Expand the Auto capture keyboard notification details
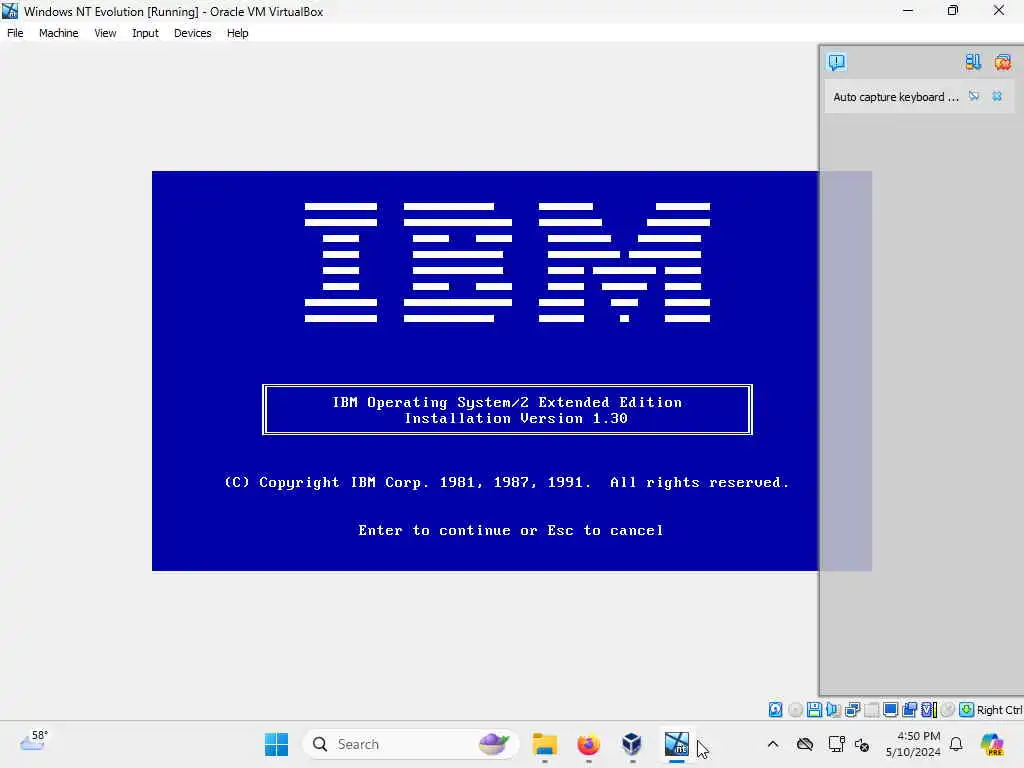 [x=974, y=97]
